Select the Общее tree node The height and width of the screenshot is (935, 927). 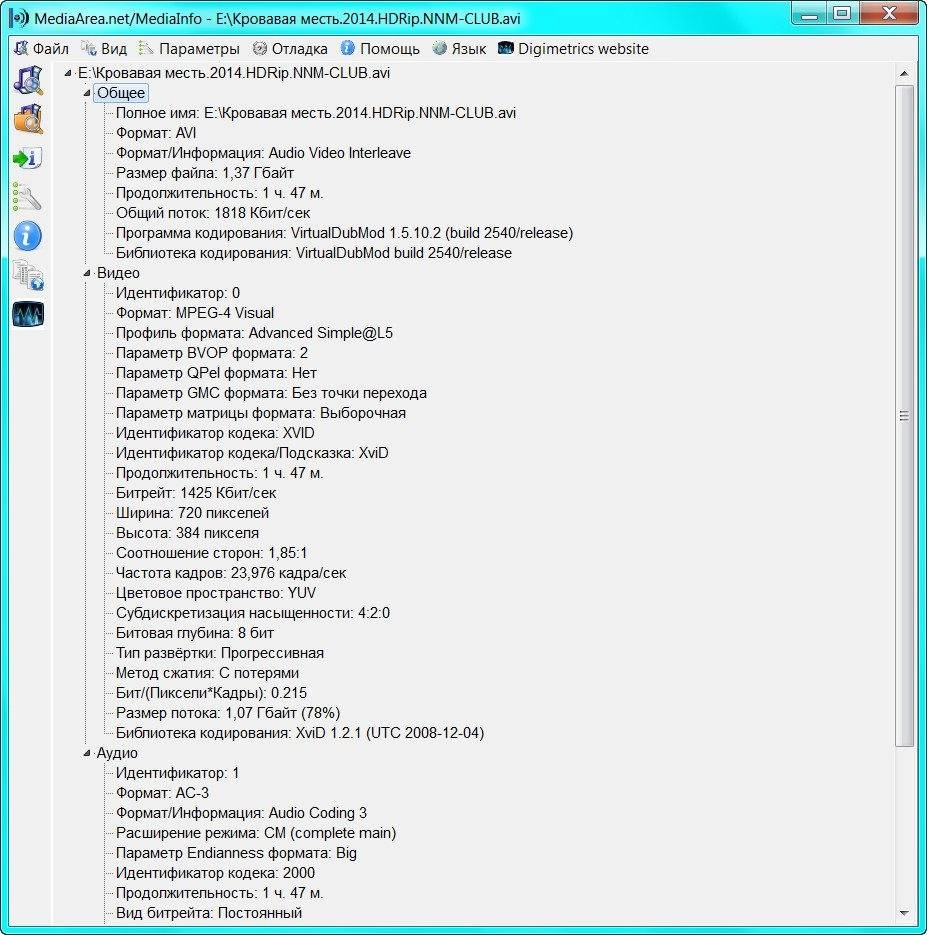tap(121, 93)
